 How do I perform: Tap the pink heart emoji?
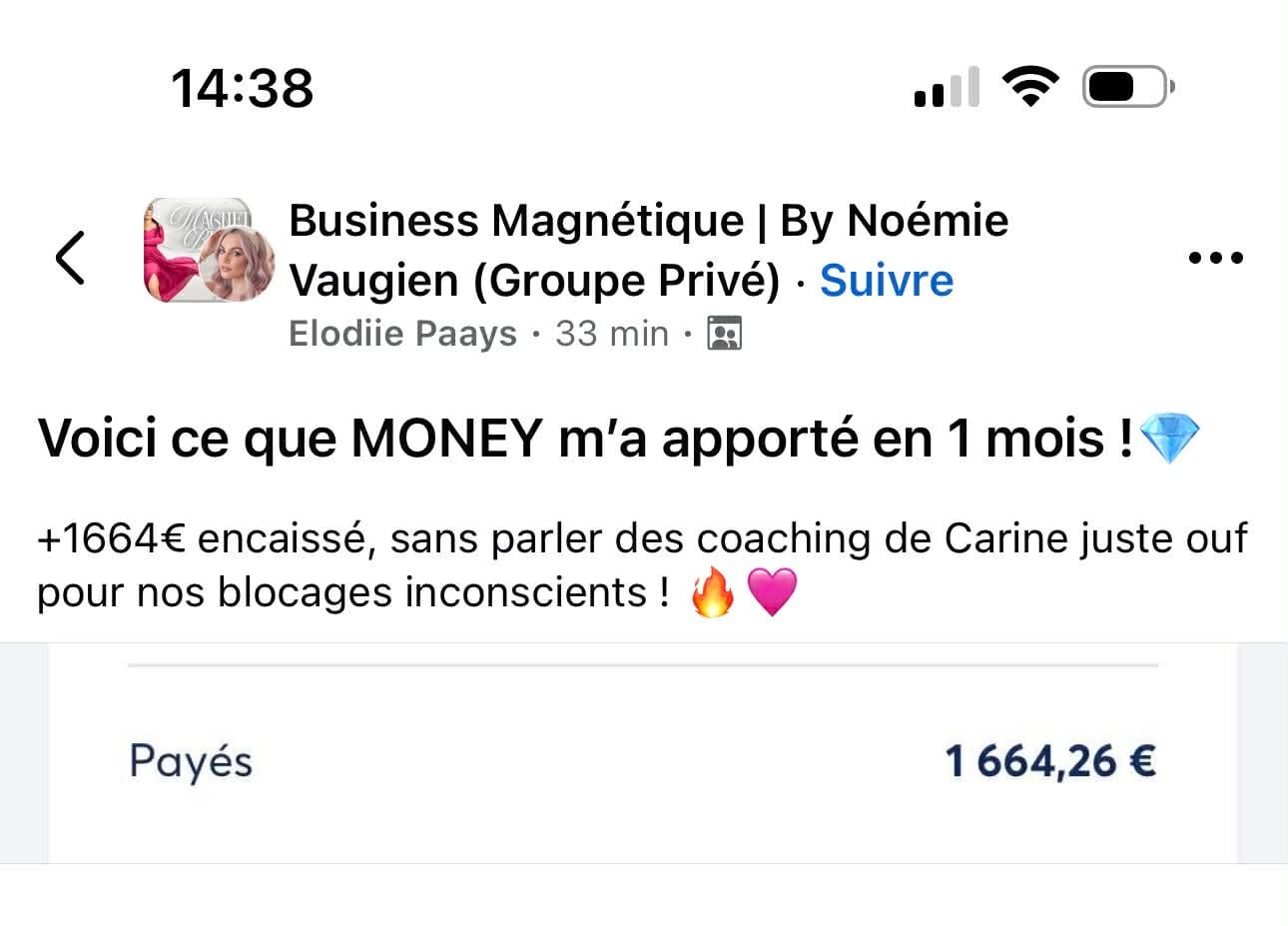click(772, 593)
